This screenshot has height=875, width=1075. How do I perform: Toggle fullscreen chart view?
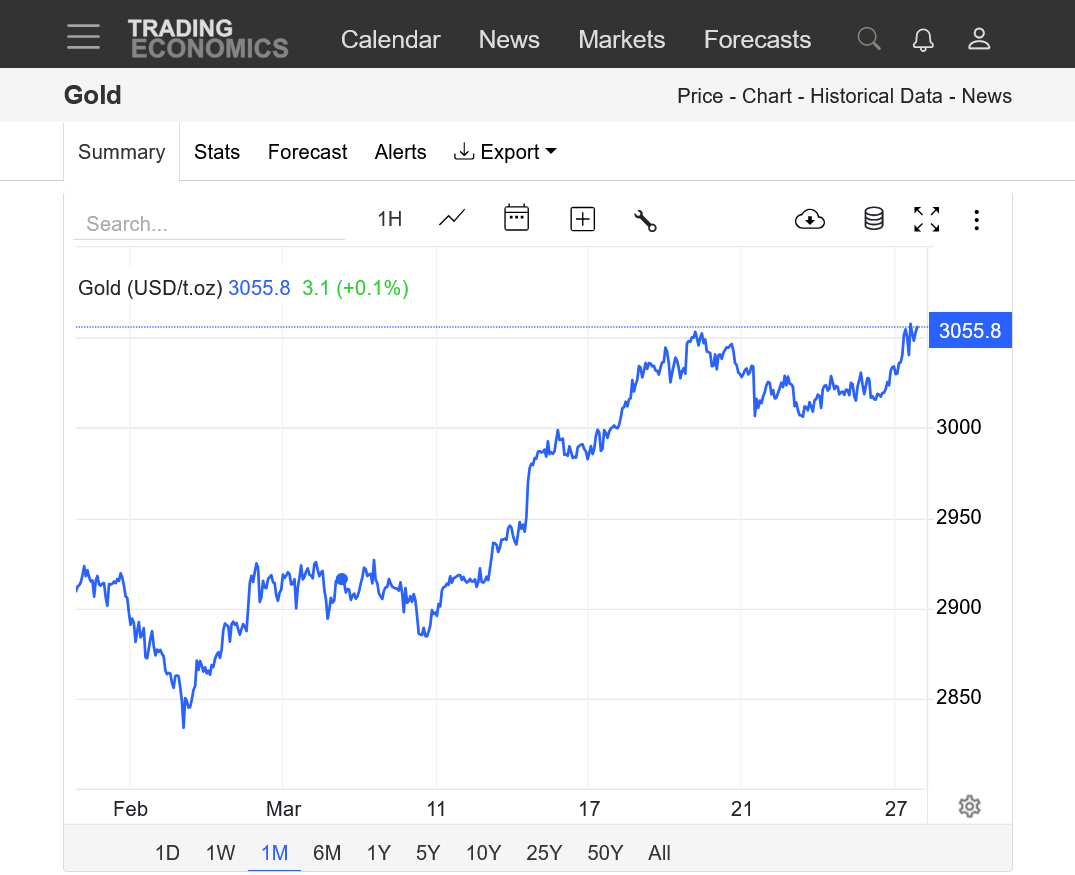tap(926, 219)
